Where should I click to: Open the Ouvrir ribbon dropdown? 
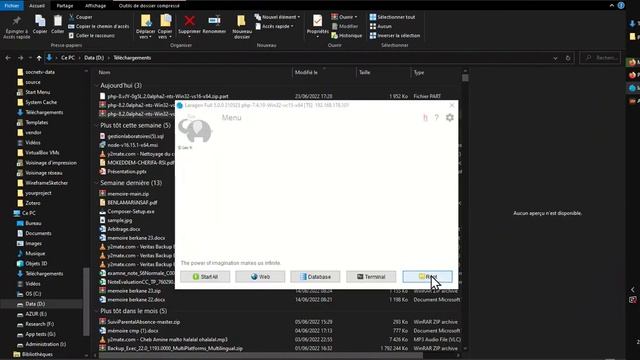tap(344, 17)
